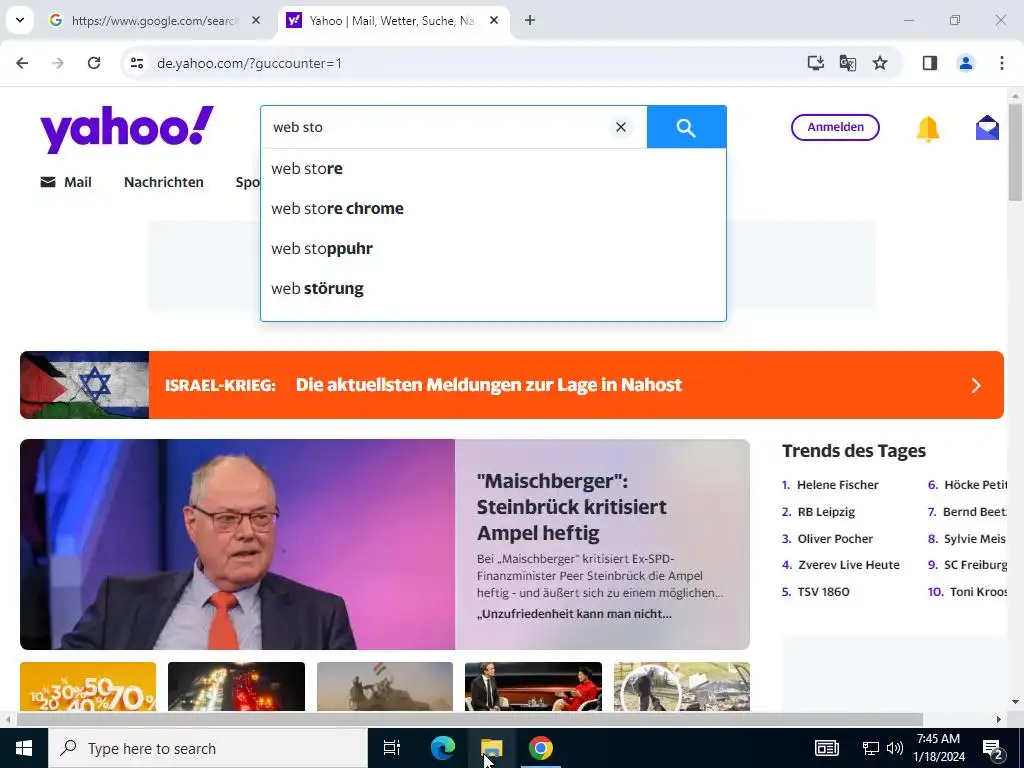The width and height of the screenshot is (1024, 768).
Task: Reload the page
Action: click(x=94, y=63)
